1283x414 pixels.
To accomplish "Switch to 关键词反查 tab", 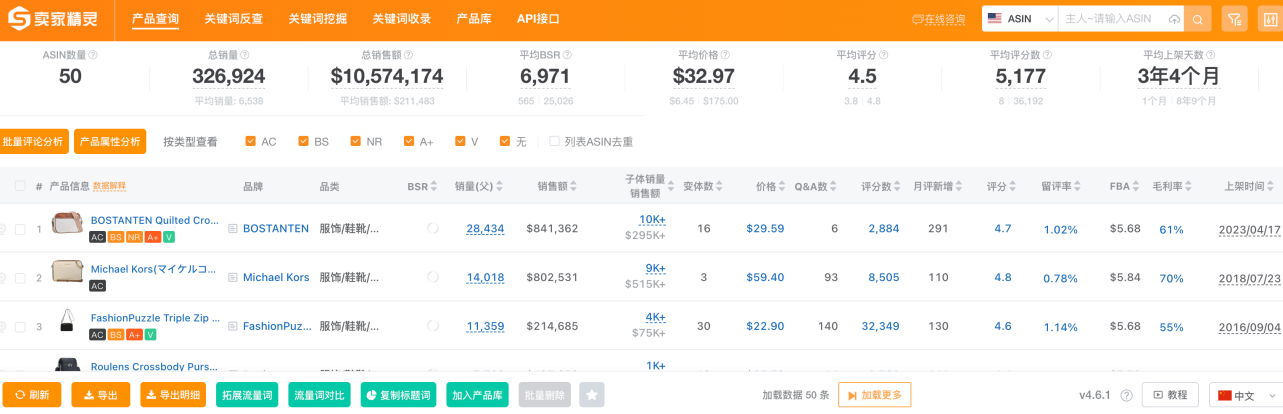I will click(234, 19).
